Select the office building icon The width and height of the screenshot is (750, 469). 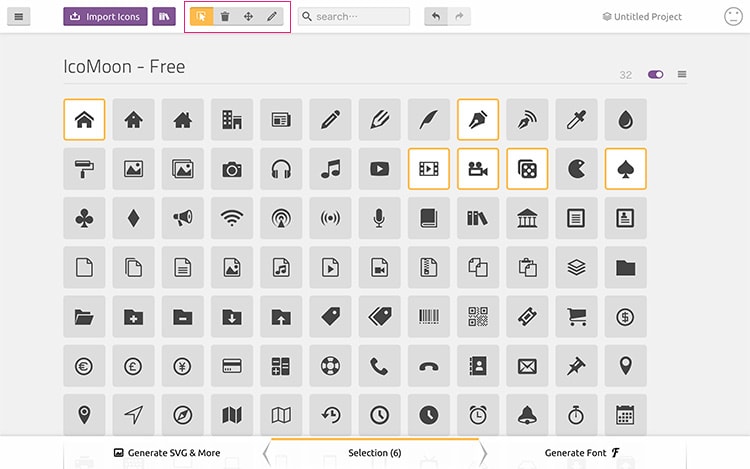232,120
